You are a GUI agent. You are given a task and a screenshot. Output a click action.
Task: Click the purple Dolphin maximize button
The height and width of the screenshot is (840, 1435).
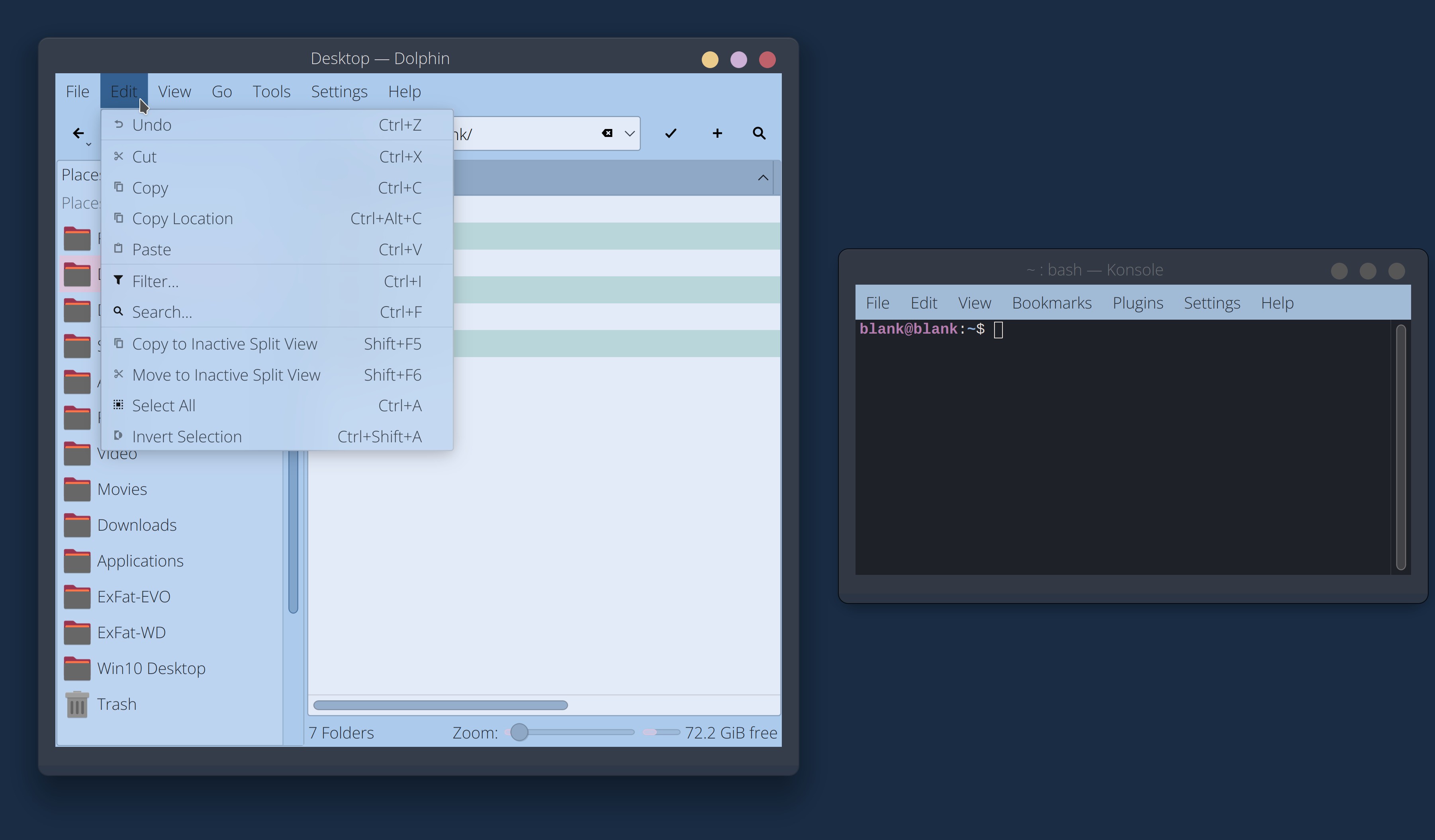[x=738, y=60]
